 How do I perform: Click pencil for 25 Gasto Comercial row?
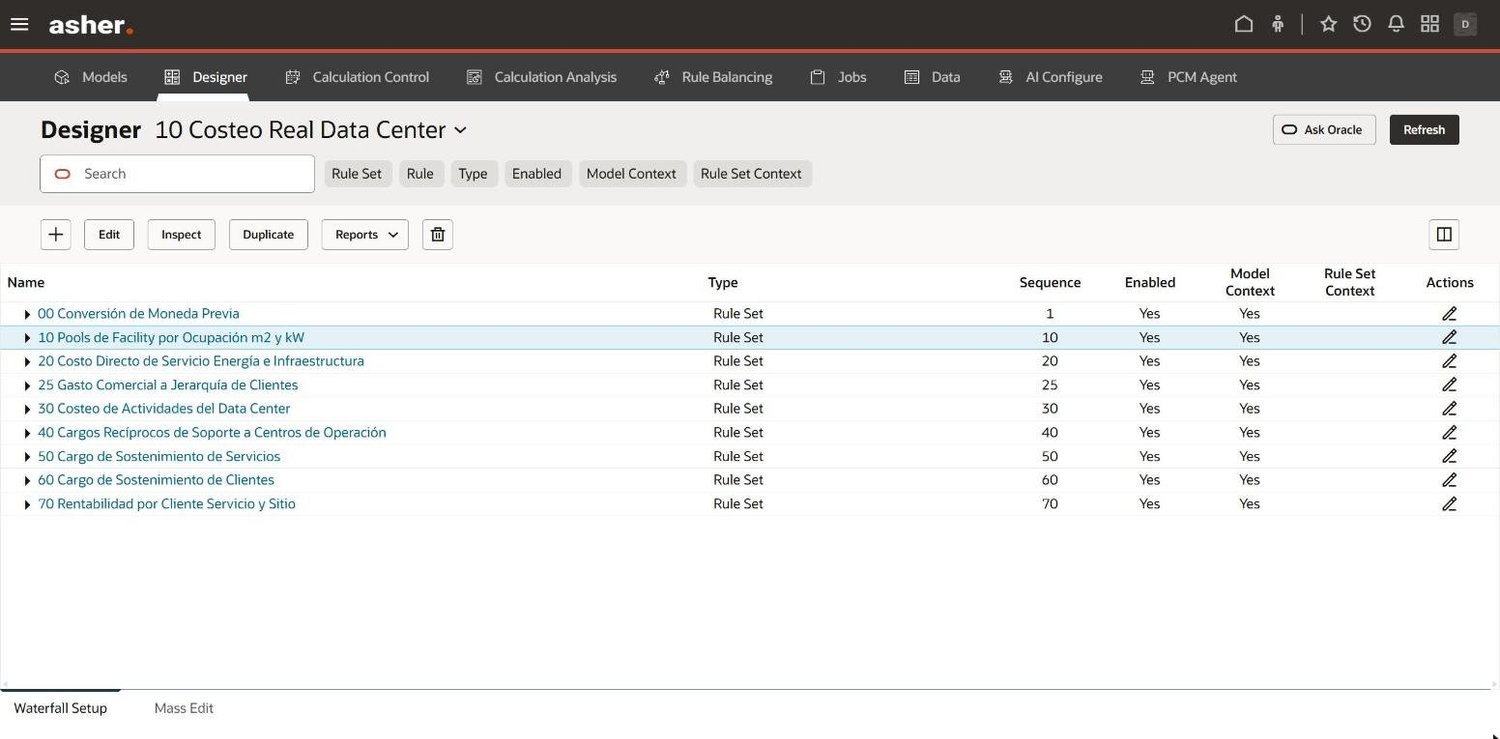click(x=1450, y=385)
